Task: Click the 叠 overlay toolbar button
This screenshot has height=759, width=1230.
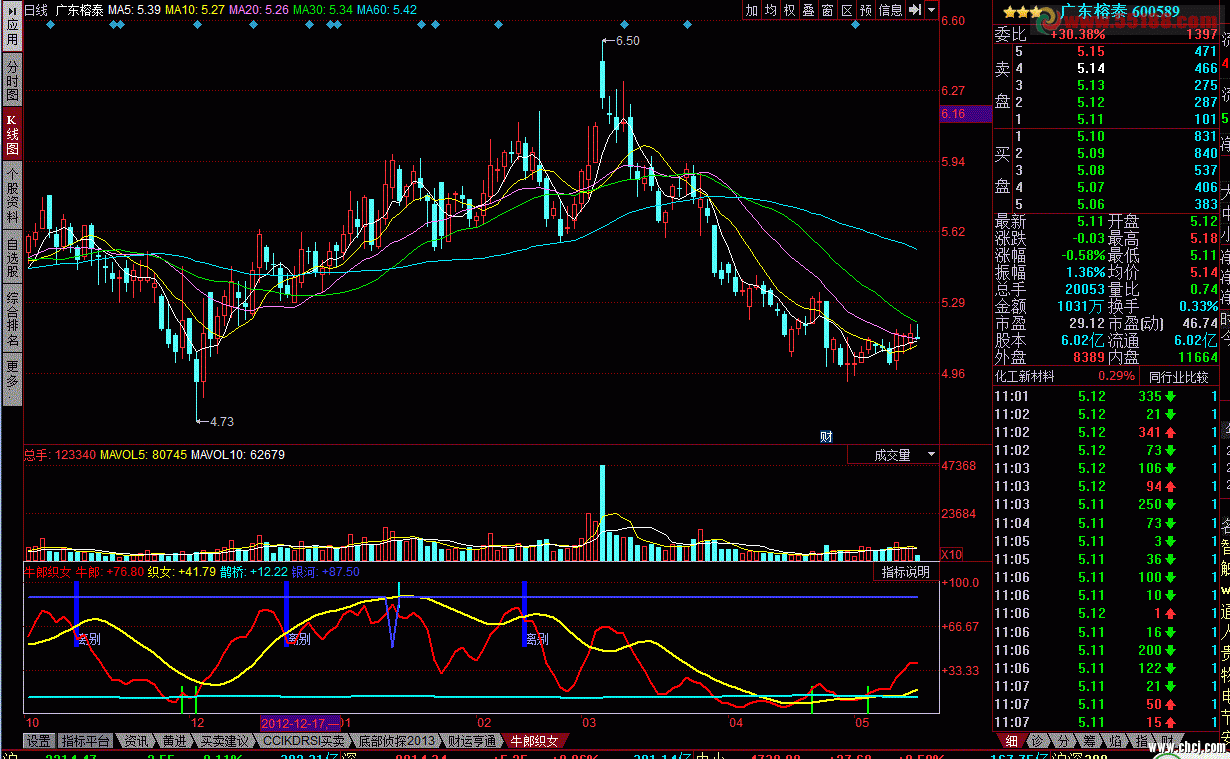Action: coord(809,10)
